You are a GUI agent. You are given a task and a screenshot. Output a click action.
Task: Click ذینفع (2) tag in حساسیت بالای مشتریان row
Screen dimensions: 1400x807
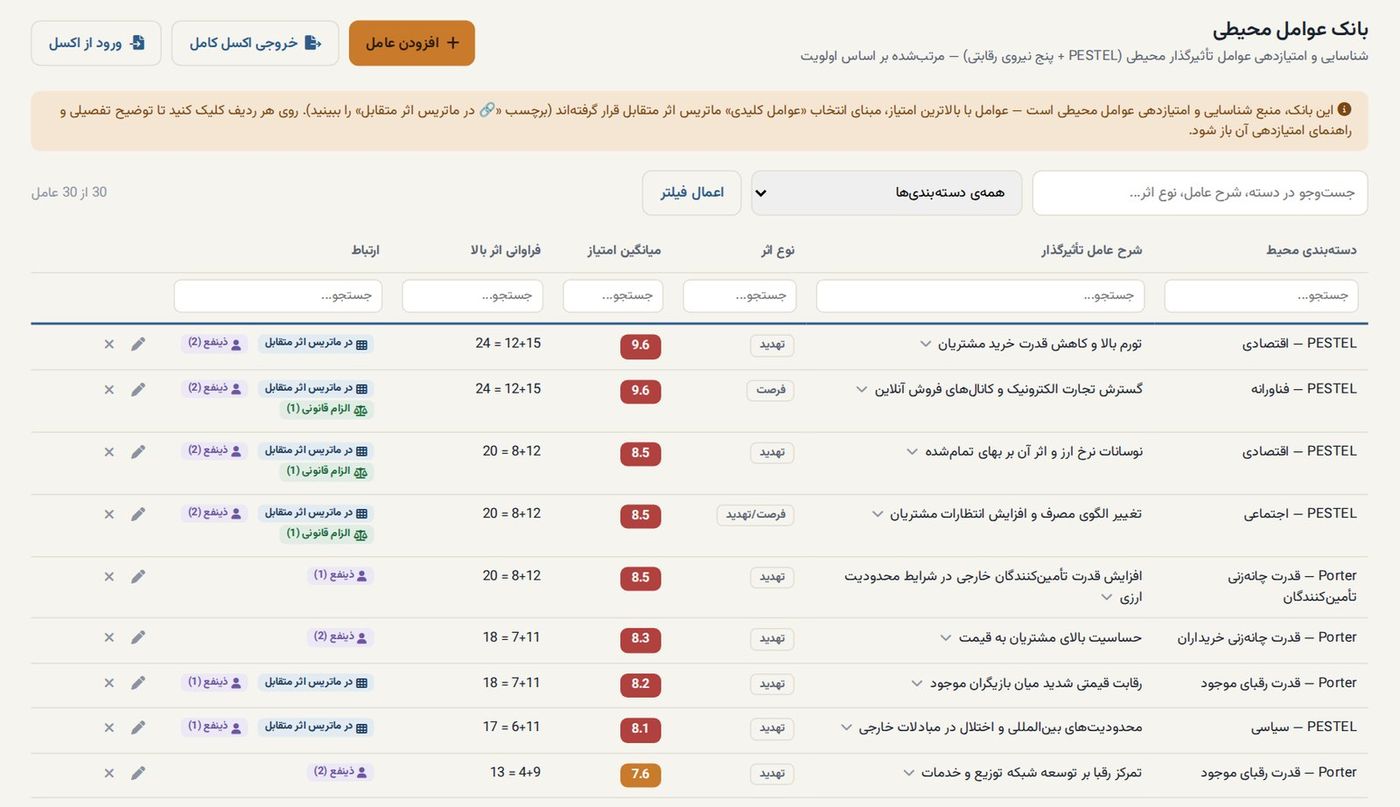[340, 636]
